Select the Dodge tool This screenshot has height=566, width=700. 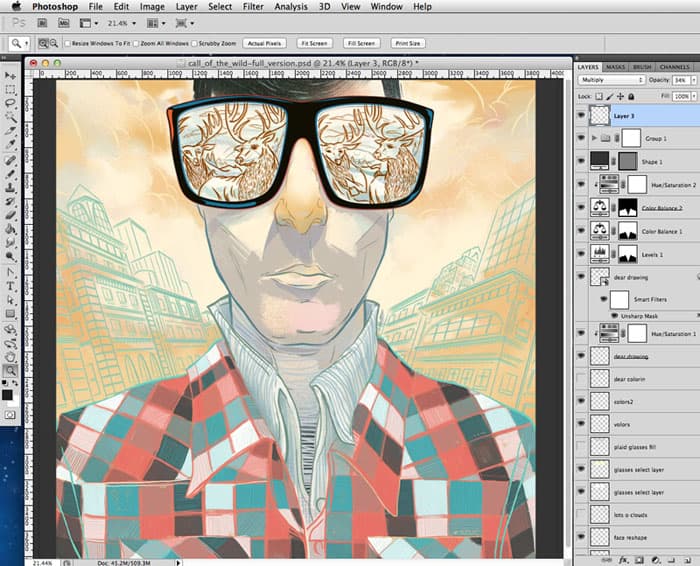tap(10, 257)
